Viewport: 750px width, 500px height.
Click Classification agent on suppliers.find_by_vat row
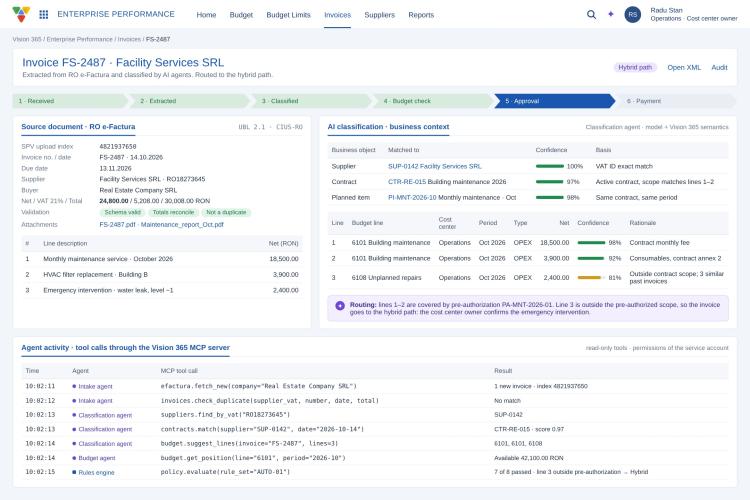click(105, 415)
